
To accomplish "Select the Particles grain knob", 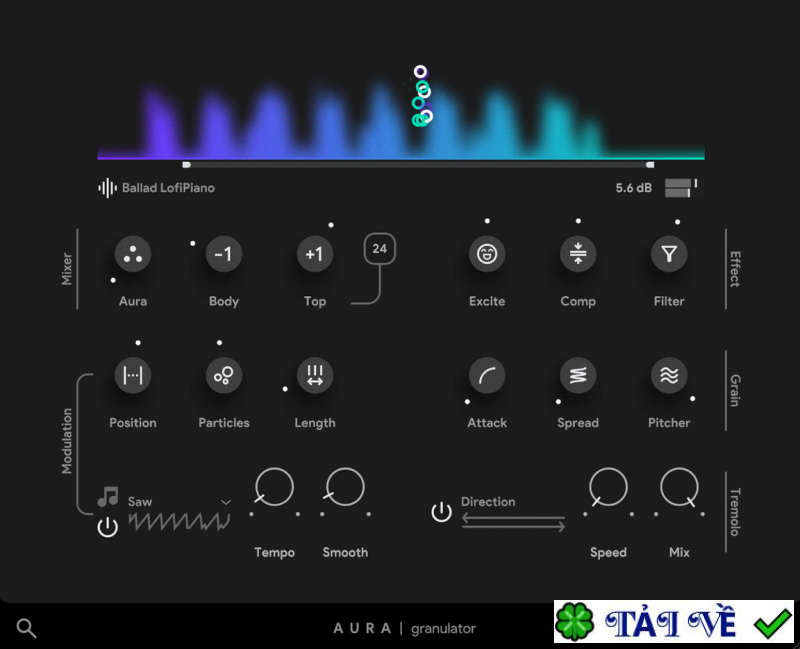I will coord(223,376).
